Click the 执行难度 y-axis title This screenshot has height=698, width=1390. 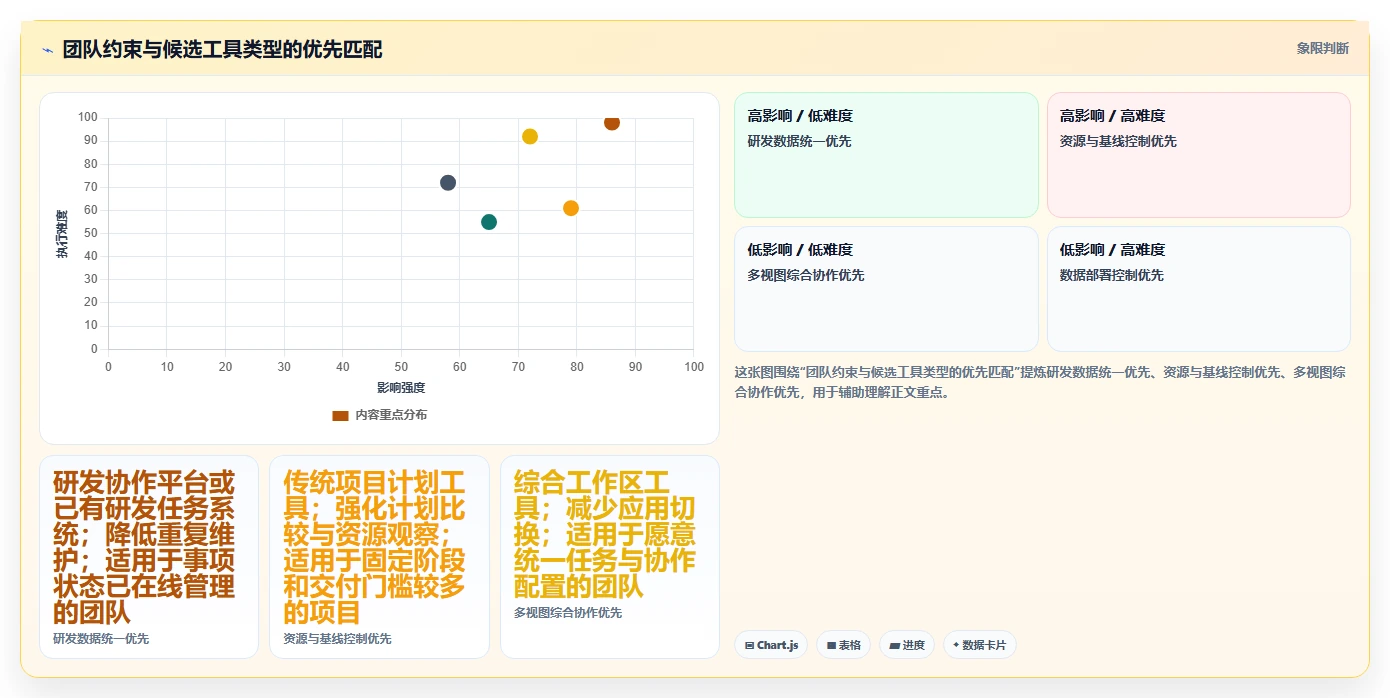click(x=62, y=234)
